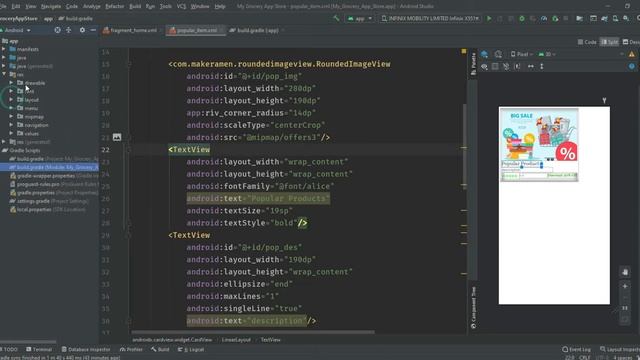Switch editor to Code view mode

click(x=587, y=42)
